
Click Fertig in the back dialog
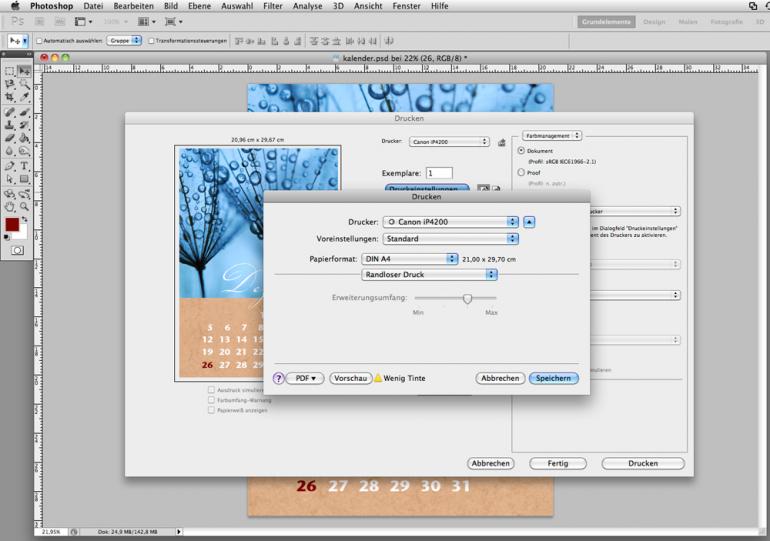pos(558,463)
